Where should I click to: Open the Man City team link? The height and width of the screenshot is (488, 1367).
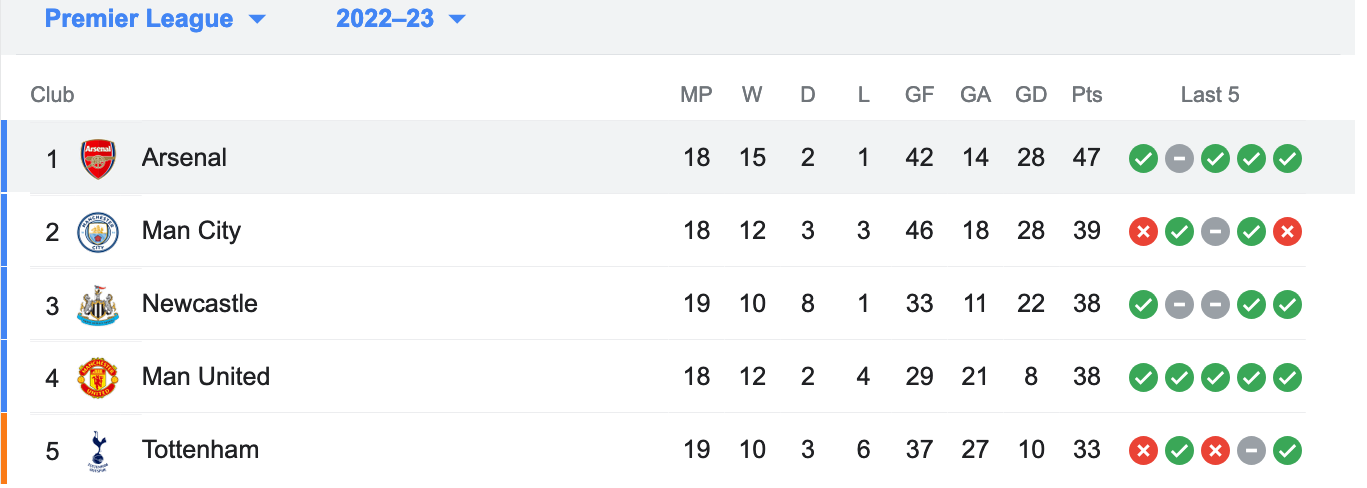pyautogui.click(x=191, y=231)
